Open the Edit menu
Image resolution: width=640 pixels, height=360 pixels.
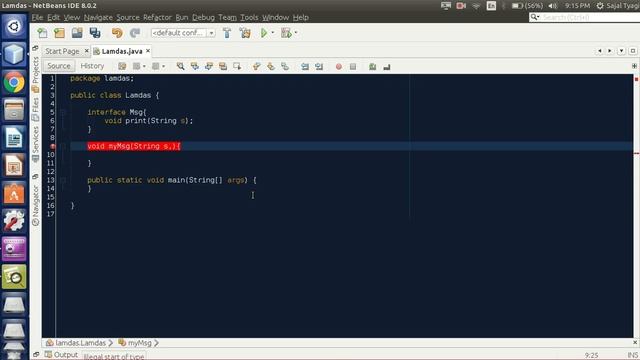pos(53,17)
